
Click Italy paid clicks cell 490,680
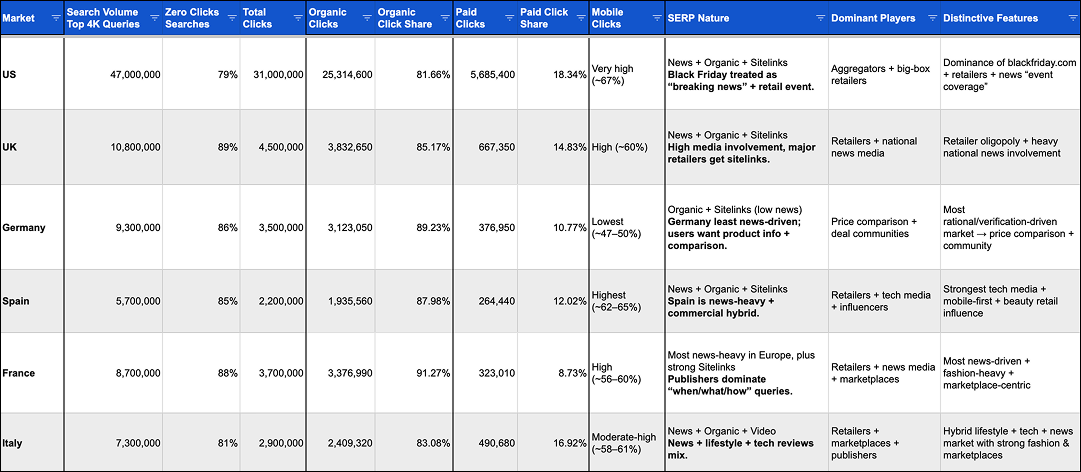[487, 442]
